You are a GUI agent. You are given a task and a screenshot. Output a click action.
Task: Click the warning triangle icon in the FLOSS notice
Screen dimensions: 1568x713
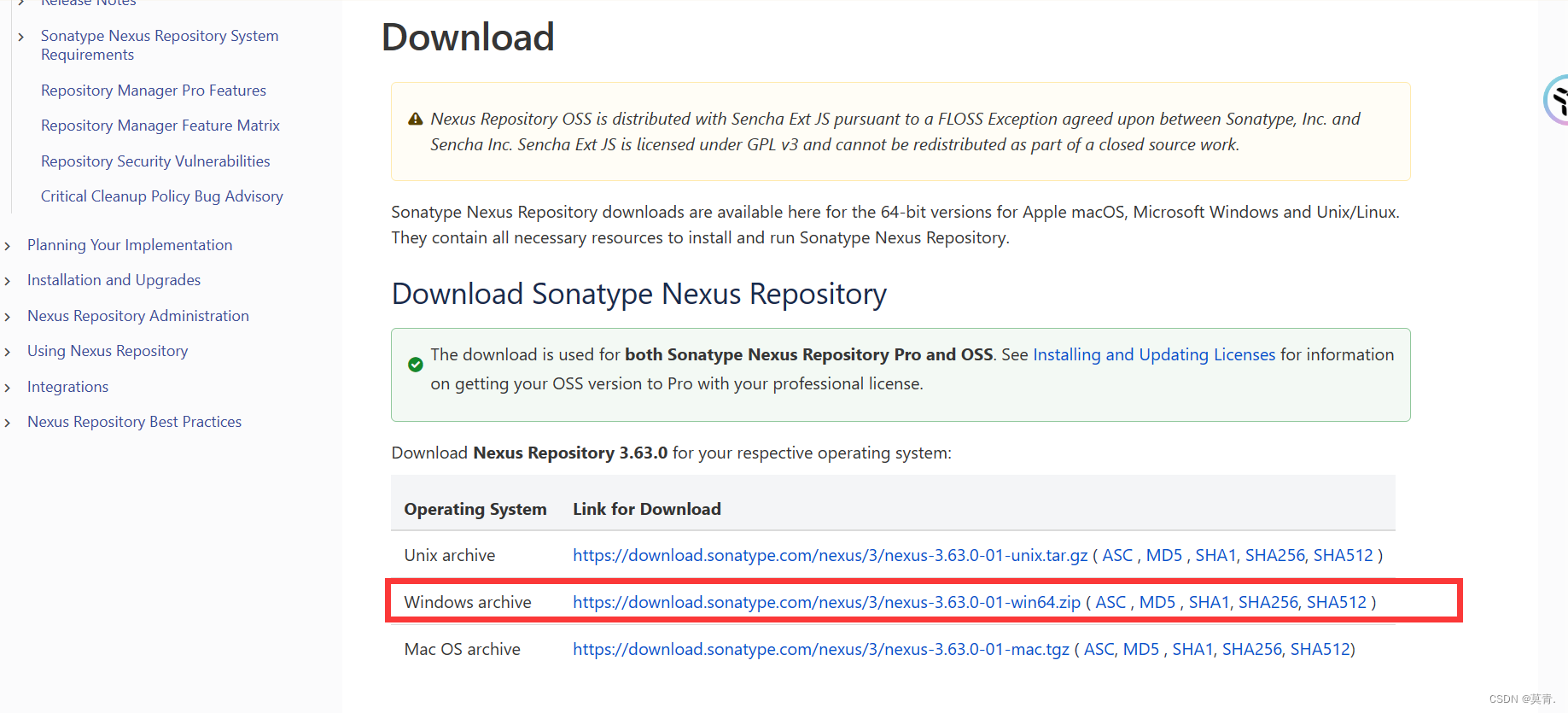416,120
